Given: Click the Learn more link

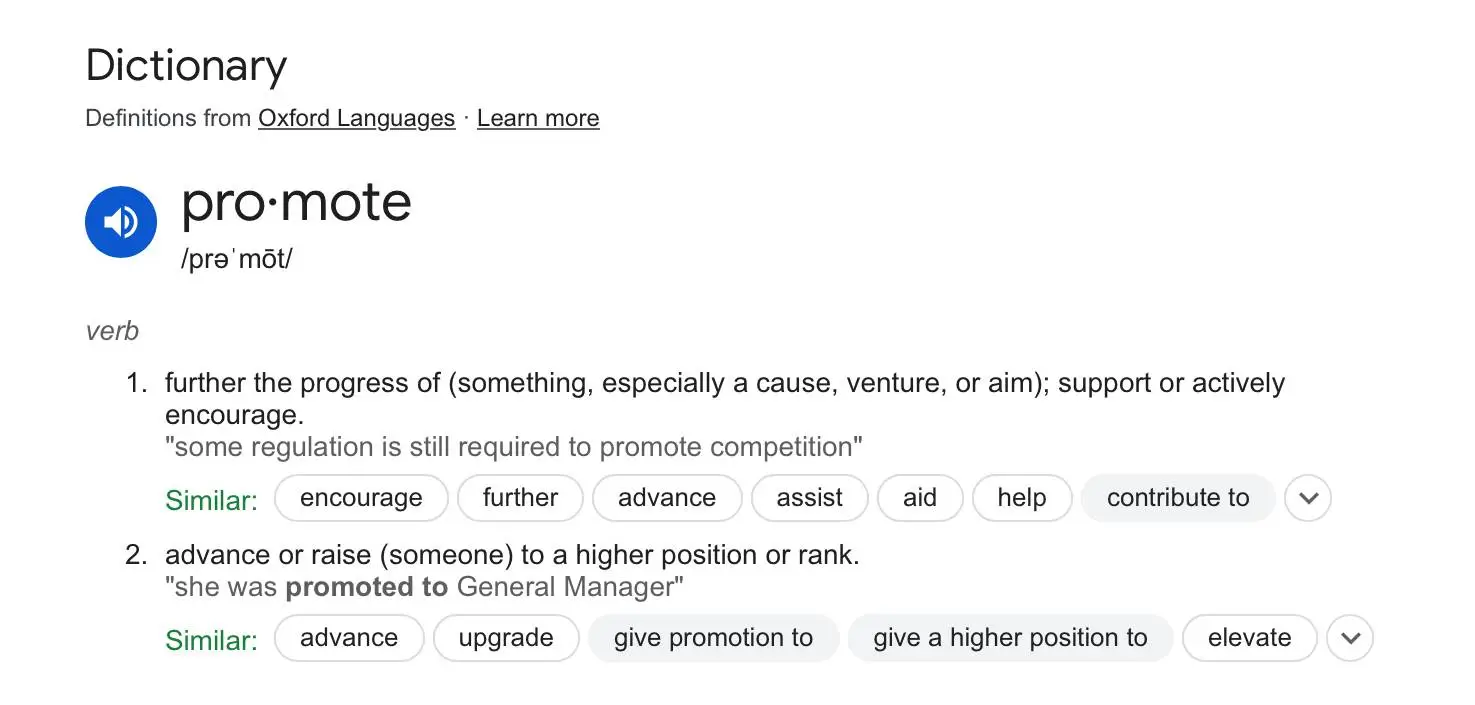Looking at the screenshot, I should click(x=538, y=118).
